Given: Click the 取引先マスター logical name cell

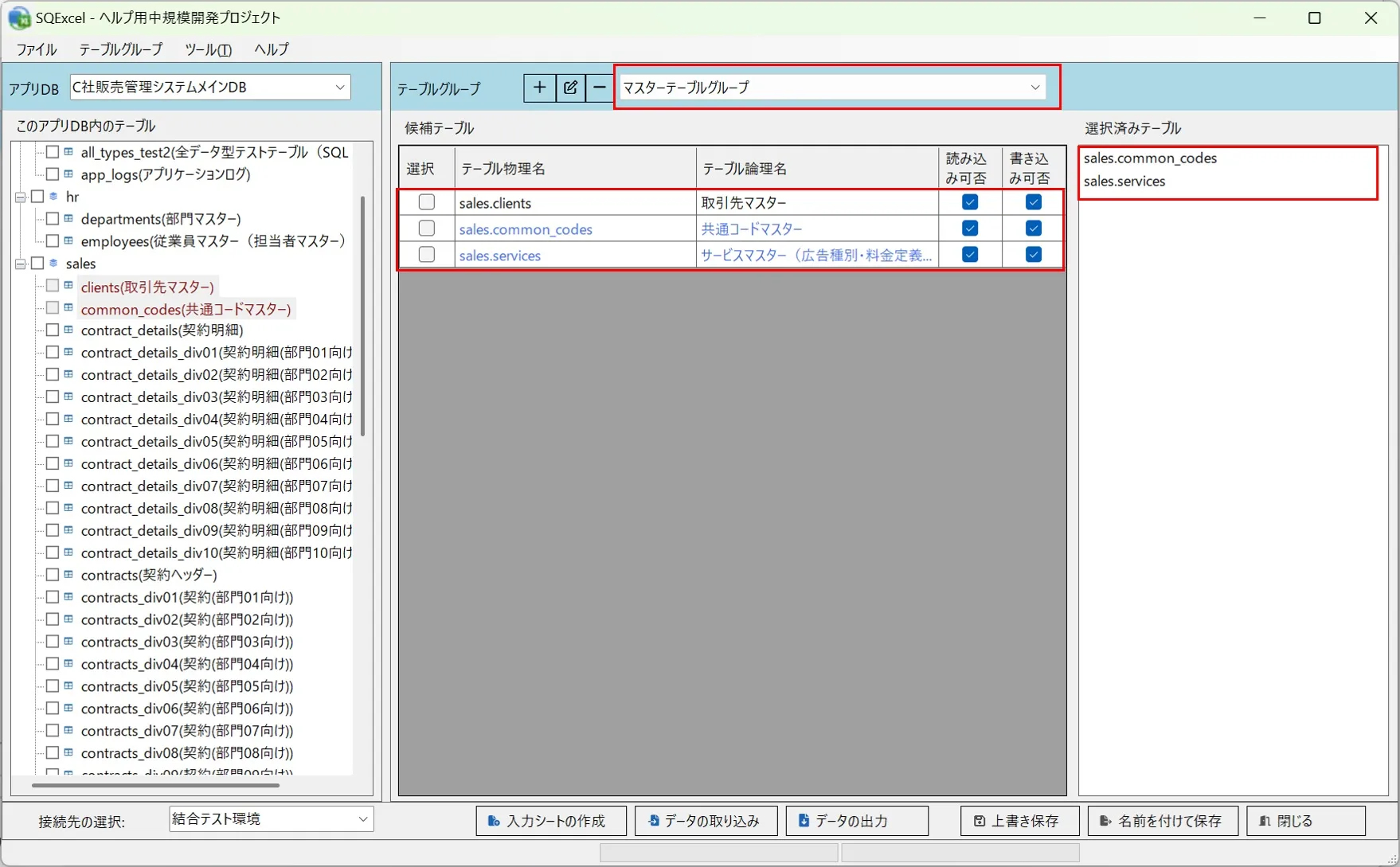Looking at the screenshot, I should tap(817, 202).
